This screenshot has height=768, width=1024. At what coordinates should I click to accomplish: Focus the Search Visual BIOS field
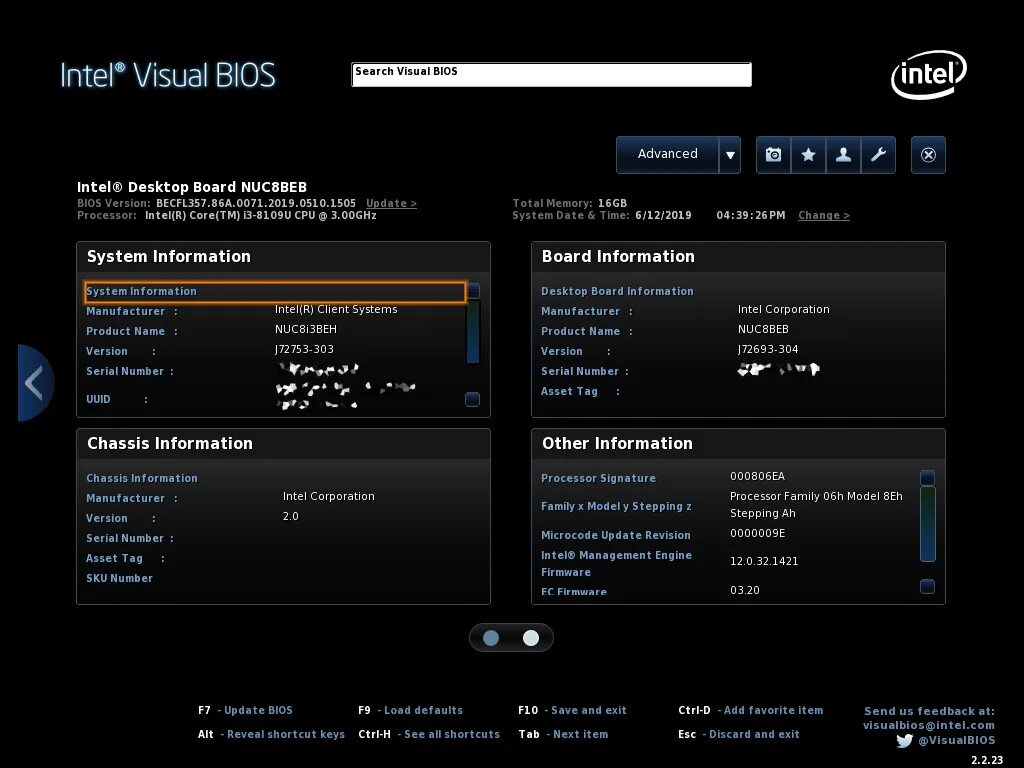[x=551, y=74]
